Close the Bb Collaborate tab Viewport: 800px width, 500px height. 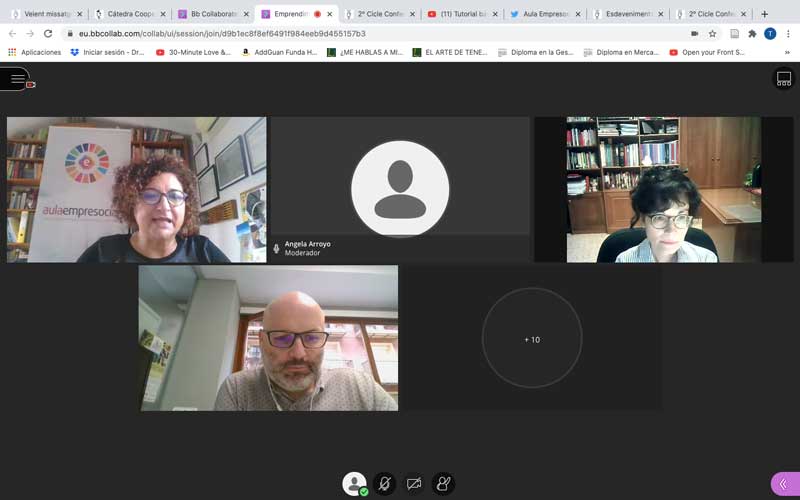click(x=246, y=14)
